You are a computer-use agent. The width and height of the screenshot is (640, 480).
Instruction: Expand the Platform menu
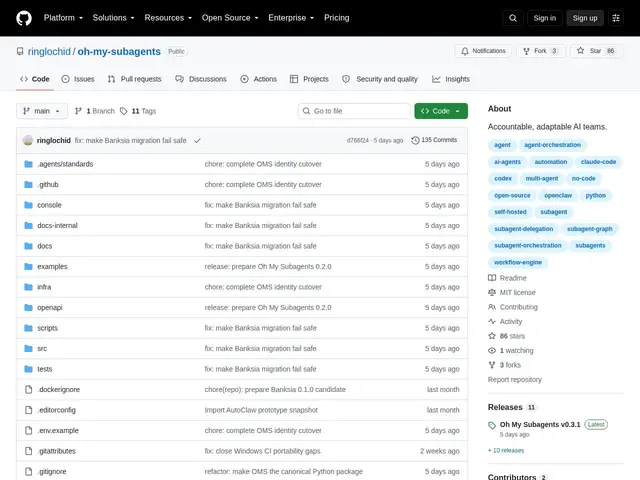click(x=63, y=18)
